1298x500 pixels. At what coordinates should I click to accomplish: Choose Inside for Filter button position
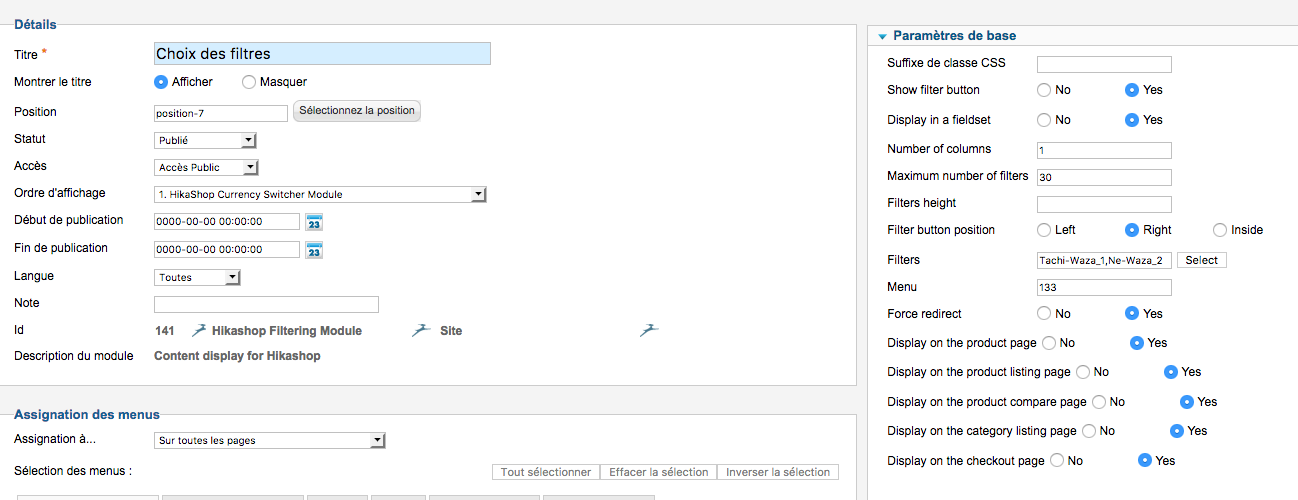pos(1220,230)
